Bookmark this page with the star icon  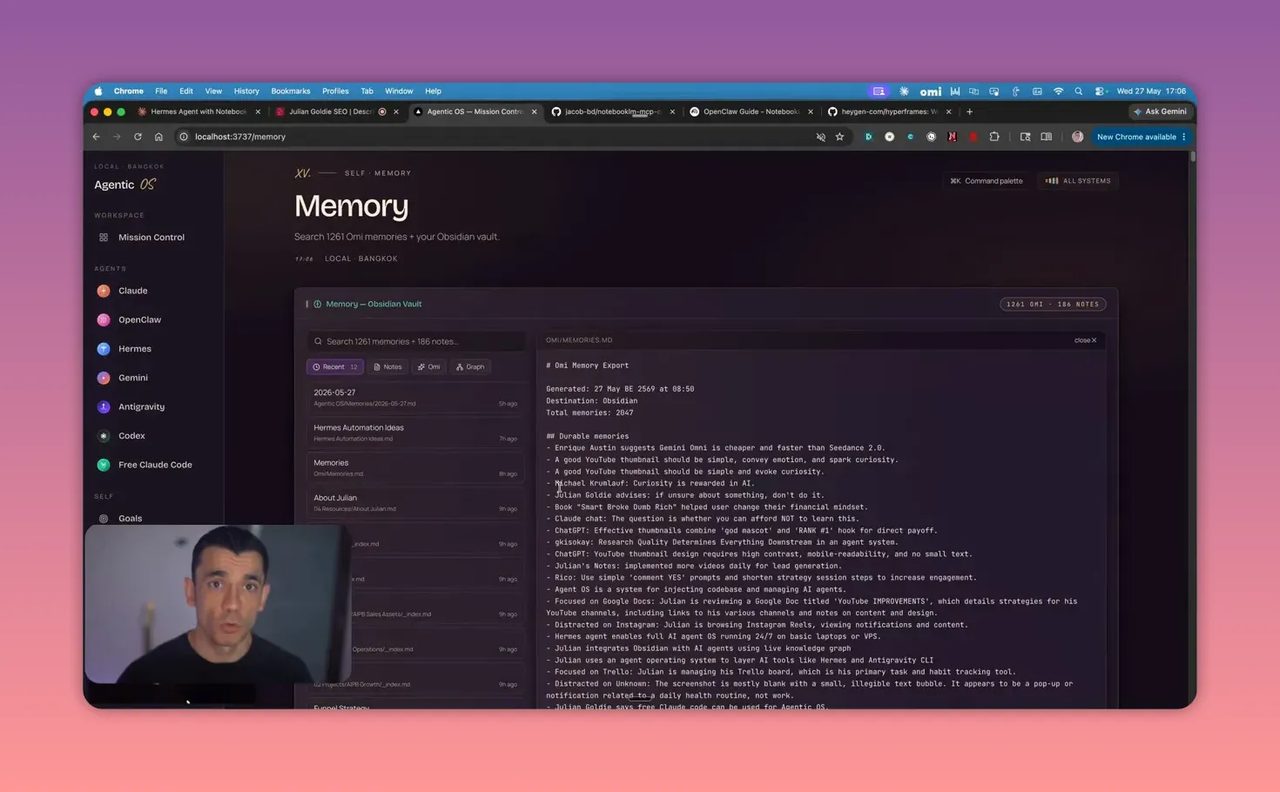pos(840,137)
